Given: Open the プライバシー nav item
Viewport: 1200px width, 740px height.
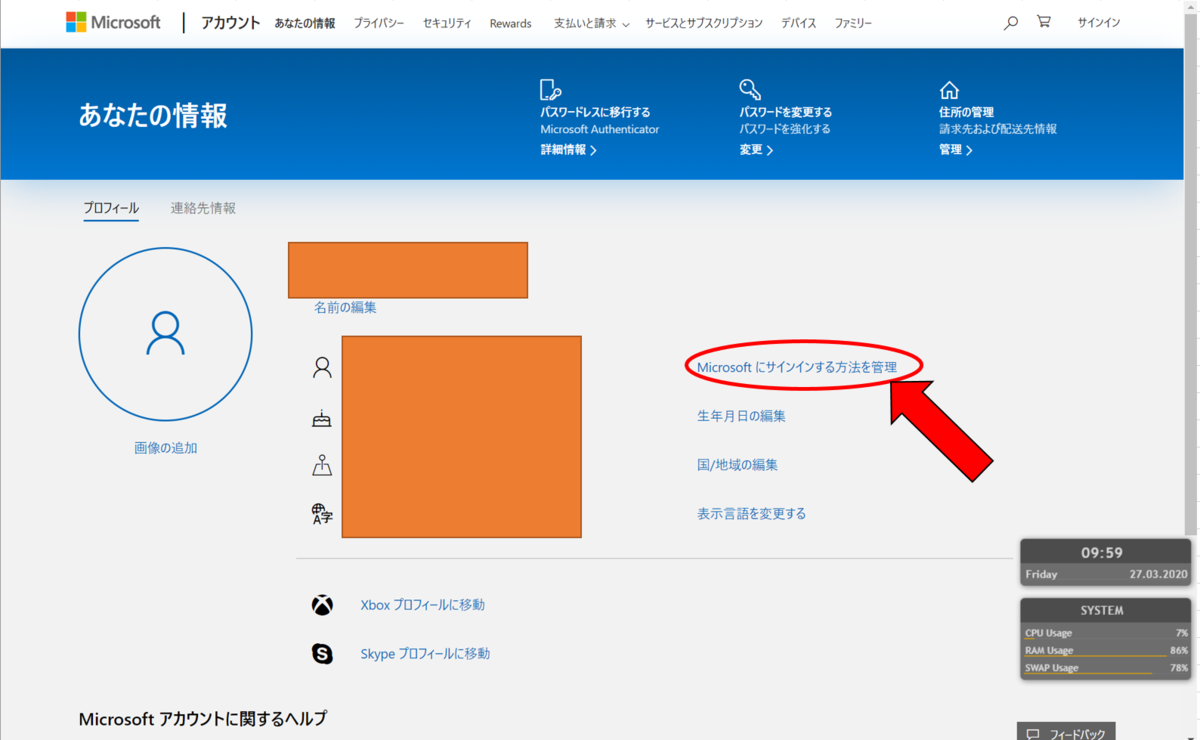Looking at the screenshot, I should pyautogui.click(x=379, y=23).
